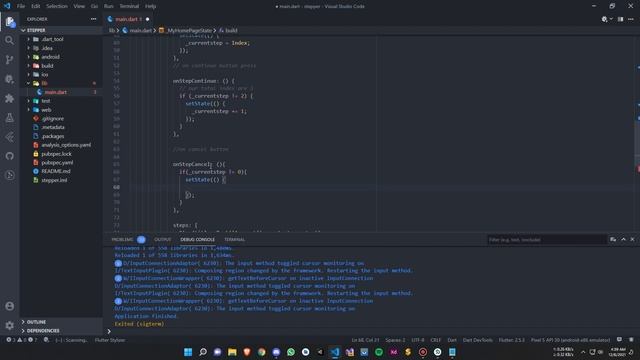This screenshot has height=360, width=640.
Task: Click the debug console REPL prompt
Action: click(x=371, y=331)
